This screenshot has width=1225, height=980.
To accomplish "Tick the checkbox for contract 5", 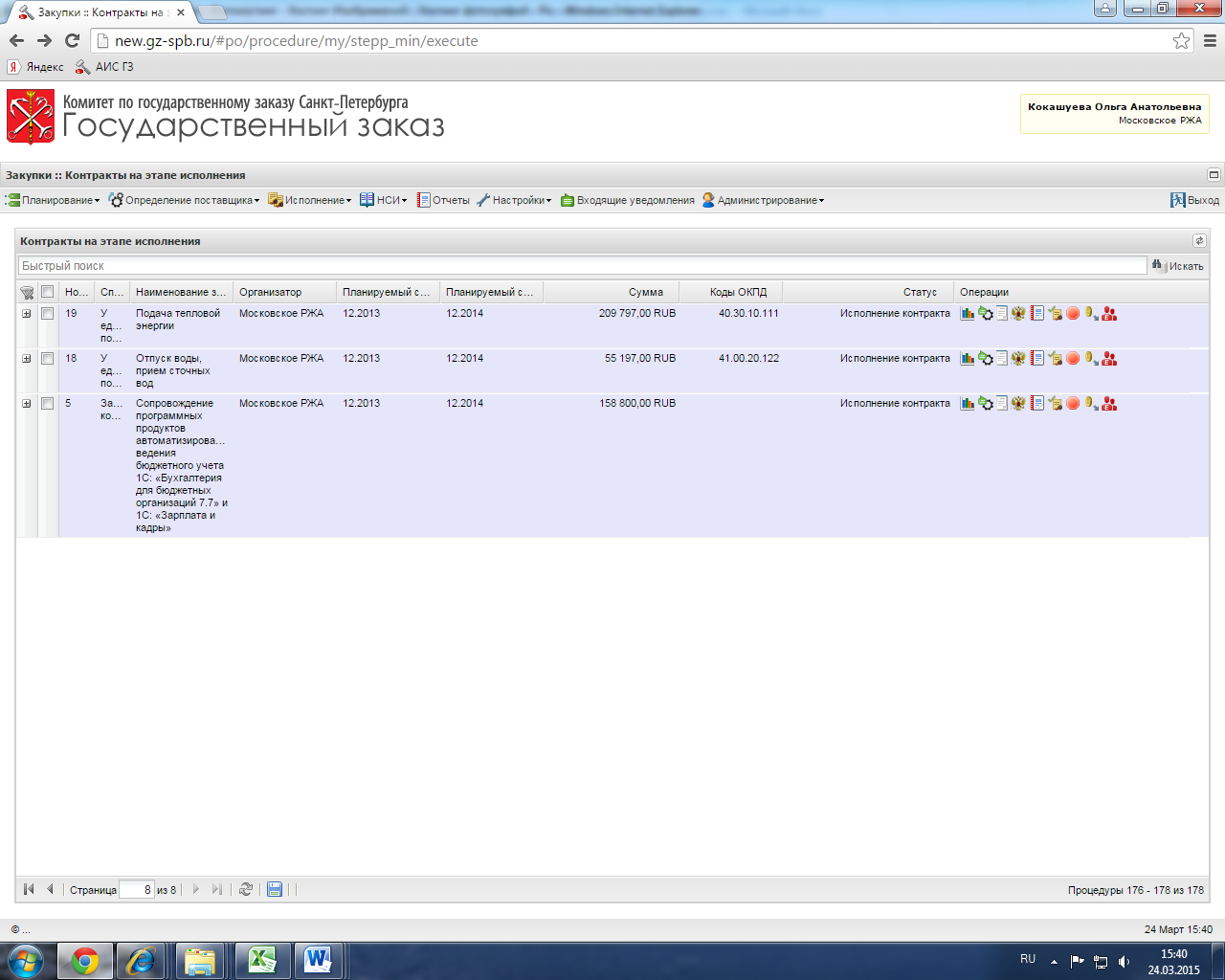I will (47, 404).
